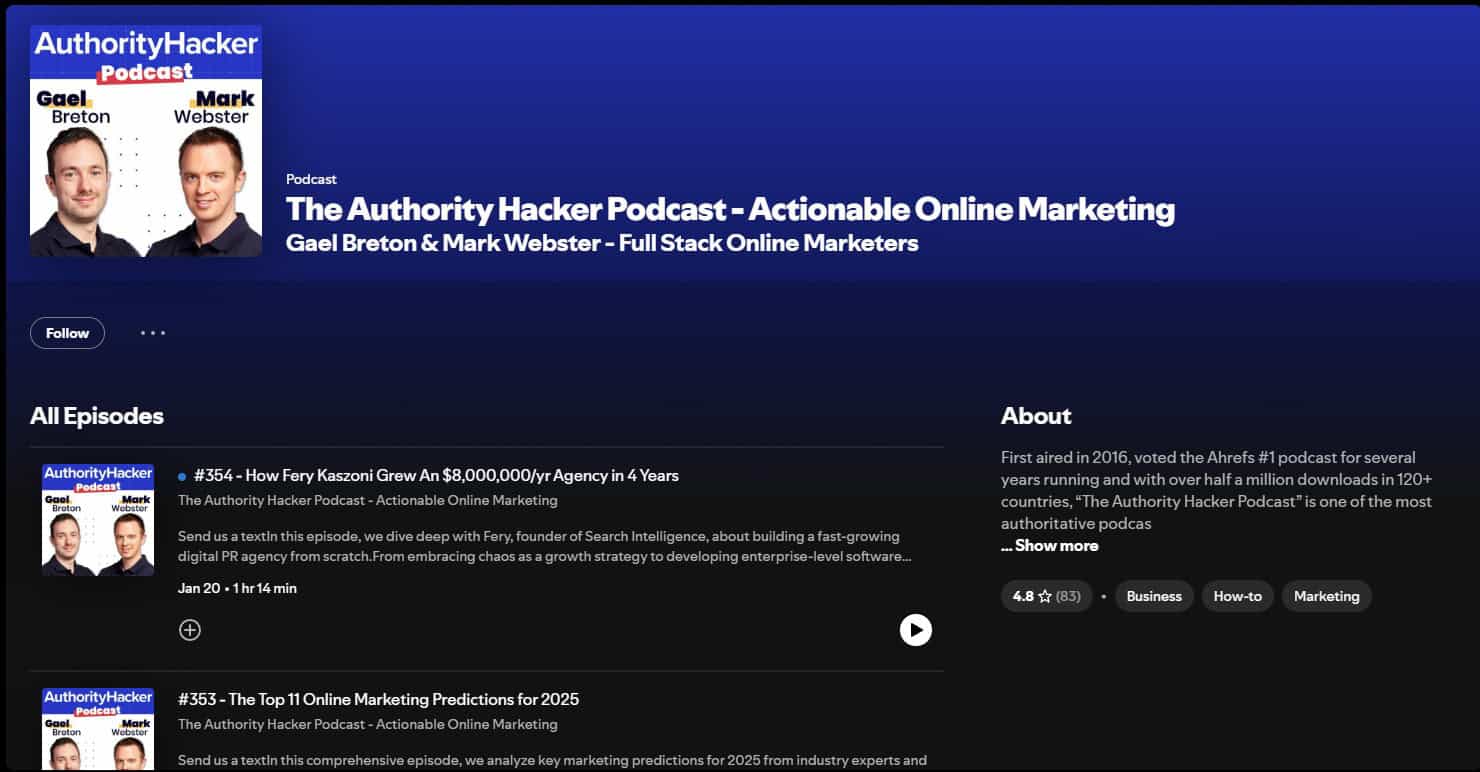Click the 'Jan 20 • 1 hr 14 min' text
Image resolution: width=1480 pixels, height=772 pixels.
click(237, 588)
